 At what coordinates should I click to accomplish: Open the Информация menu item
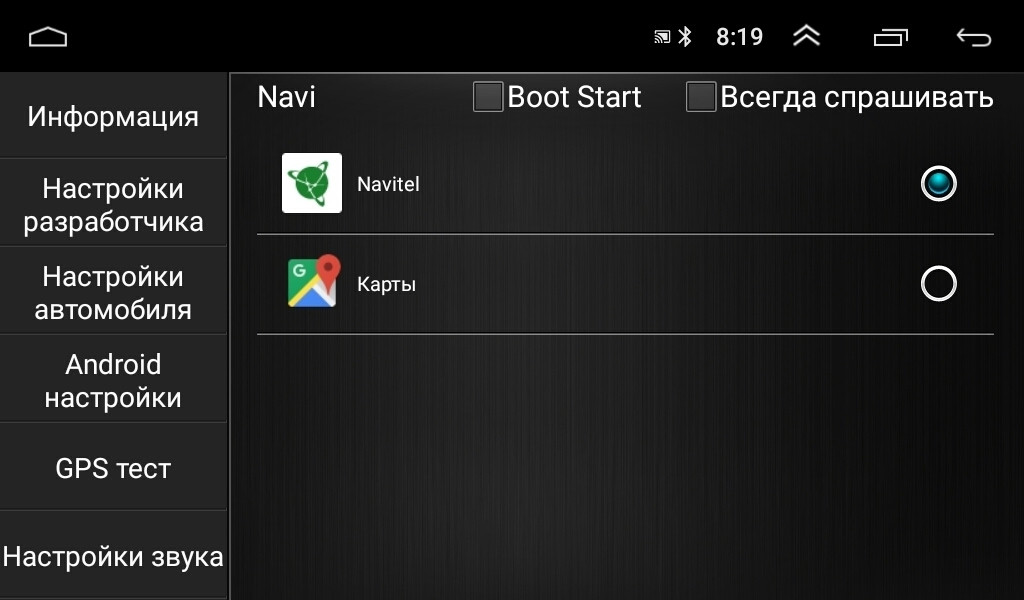coord(113,116)
